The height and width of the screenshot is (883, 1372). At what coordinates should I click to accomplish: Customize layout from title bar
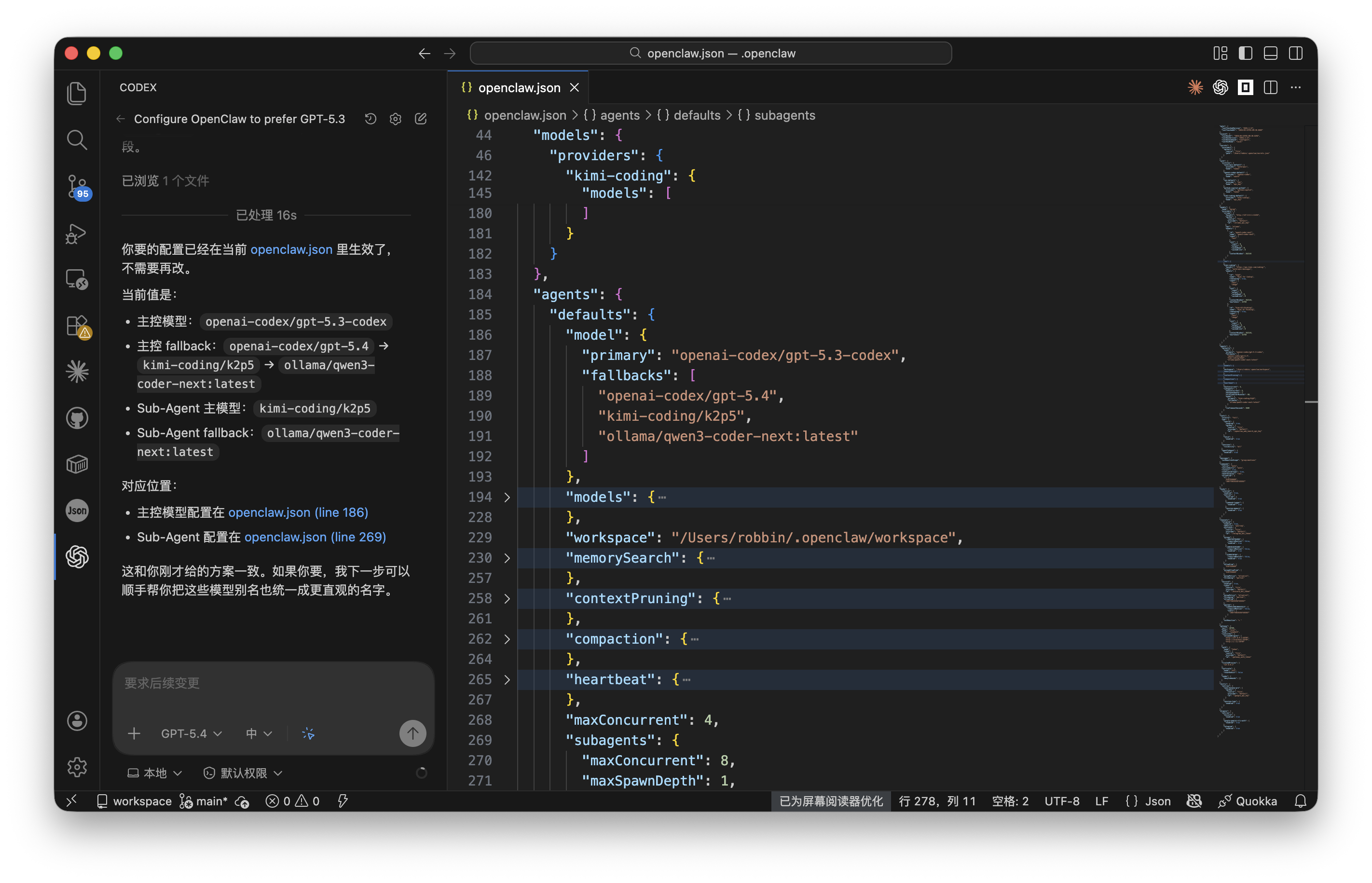pos(1220,54)
